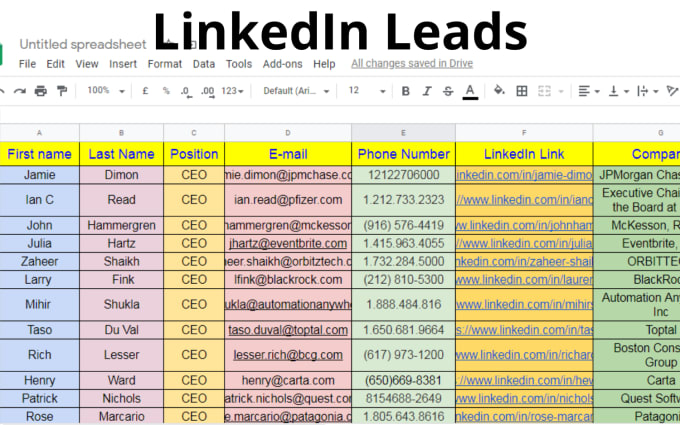Select the cell containing 'Hammergren'
The width and height of the screenshot is (680, 425).
point(121,226)
